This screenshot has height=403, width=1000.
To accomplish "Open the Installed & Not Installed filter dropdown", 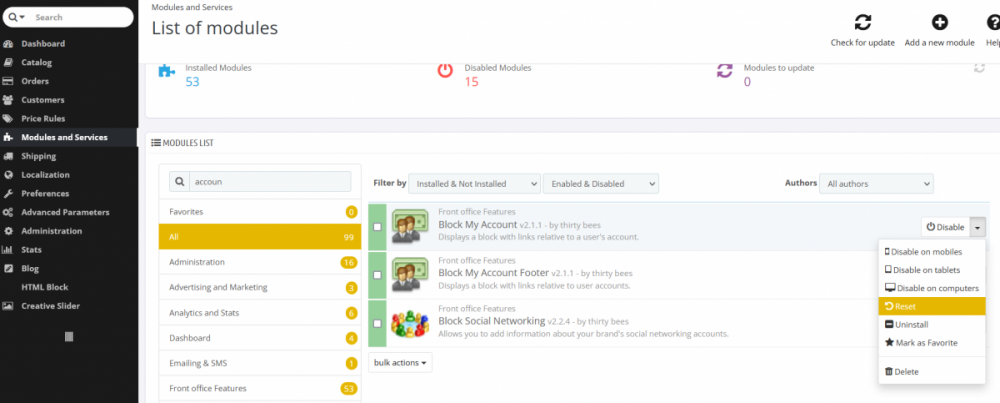I will [x=474, y=184].
